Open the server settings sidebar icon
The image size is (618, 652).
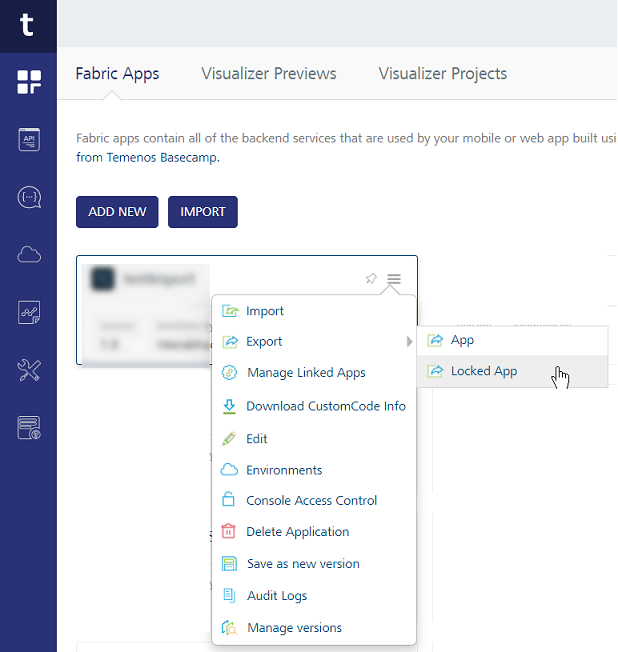tap(29, 427)
